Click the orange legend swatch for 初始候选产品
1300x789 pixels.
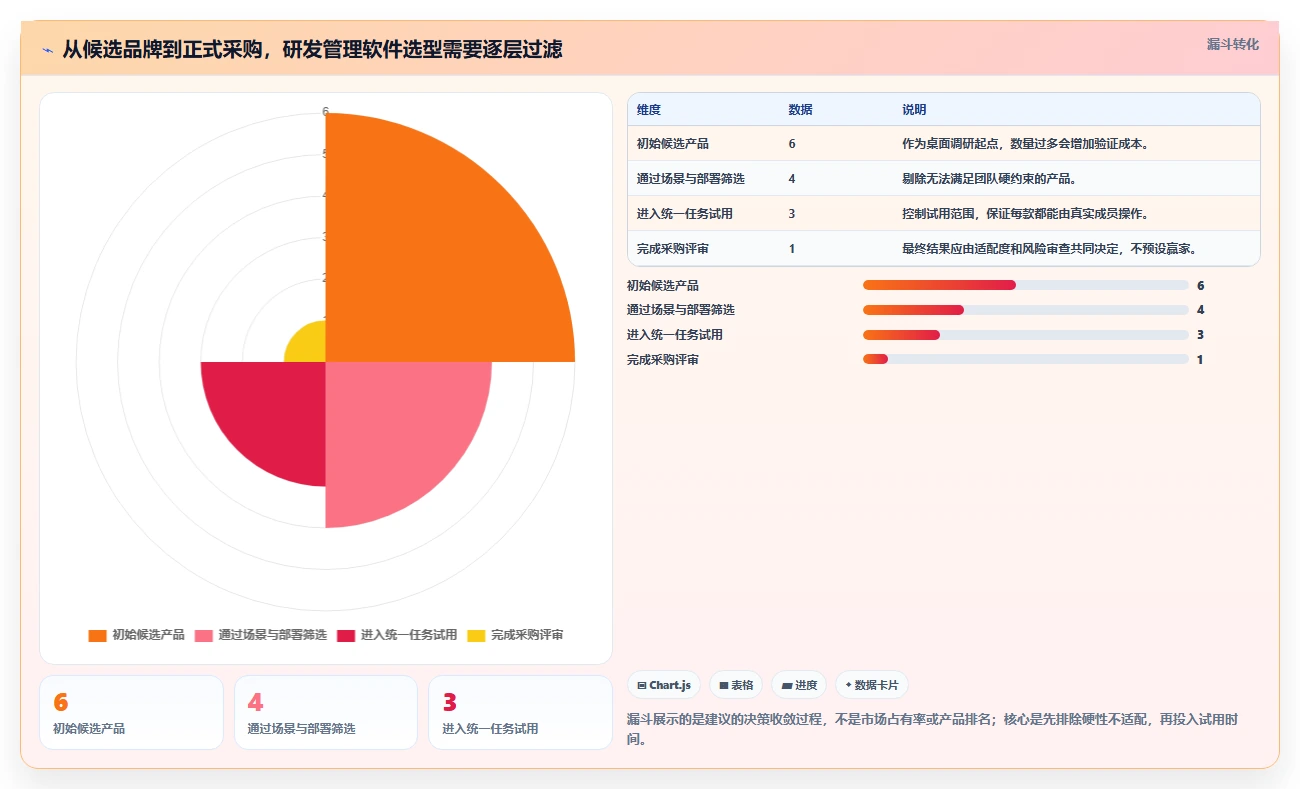pyautogui.click(x=97, y=635)
